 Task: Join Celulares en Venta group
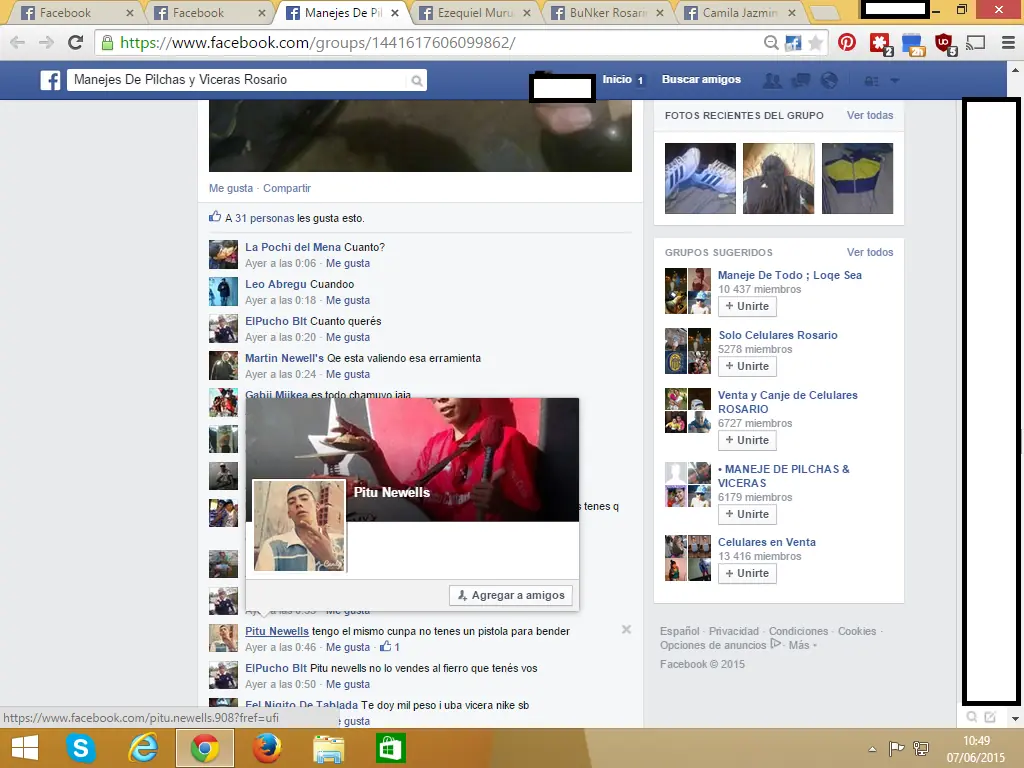748,573
